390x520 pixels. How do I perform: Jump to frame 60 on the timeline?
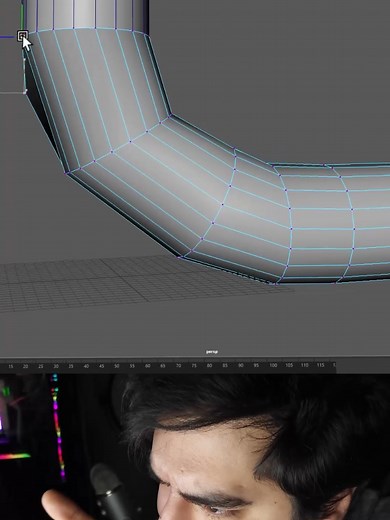click(x=148, y=366)
